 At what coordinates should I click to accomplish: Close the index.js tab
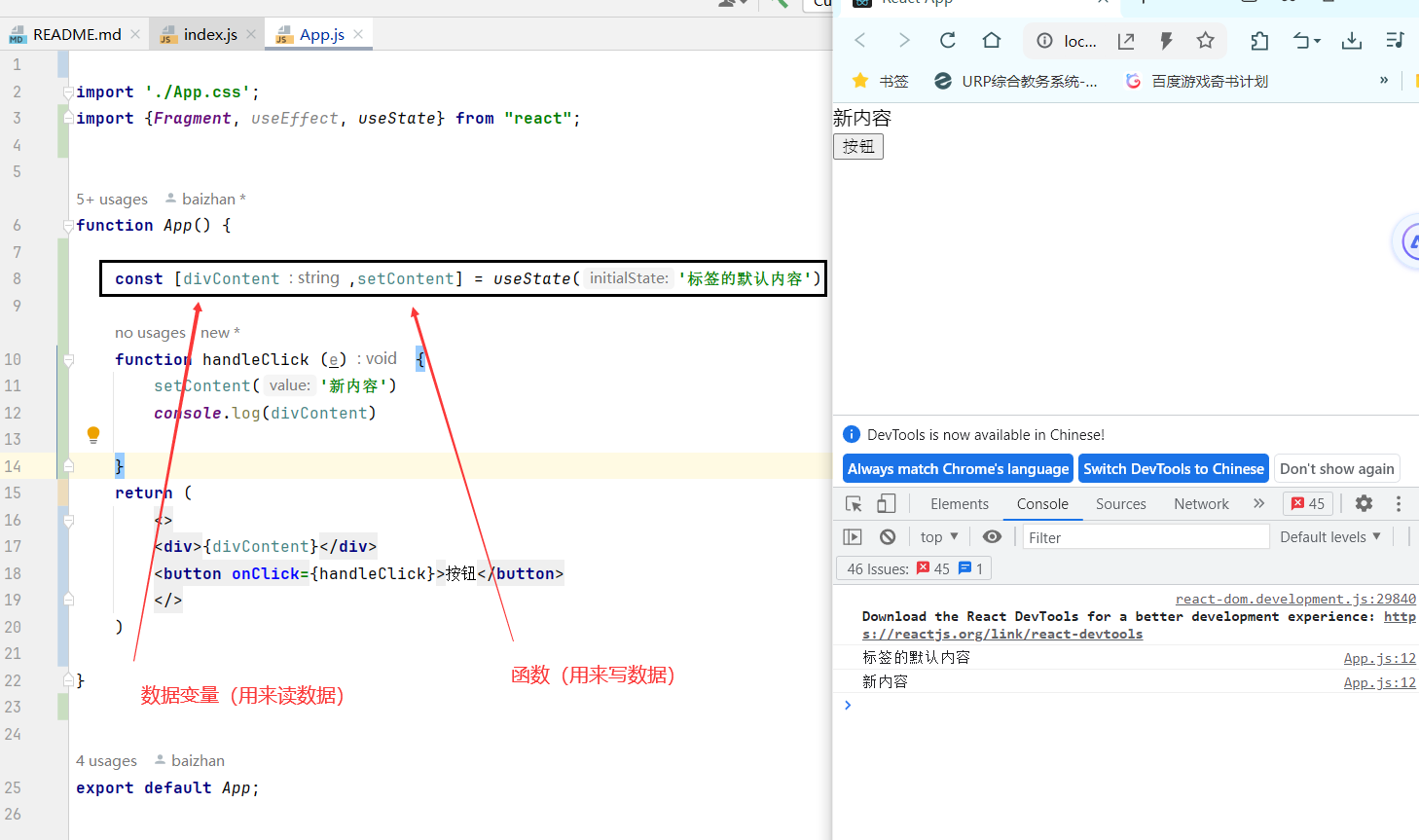point(251,34)
